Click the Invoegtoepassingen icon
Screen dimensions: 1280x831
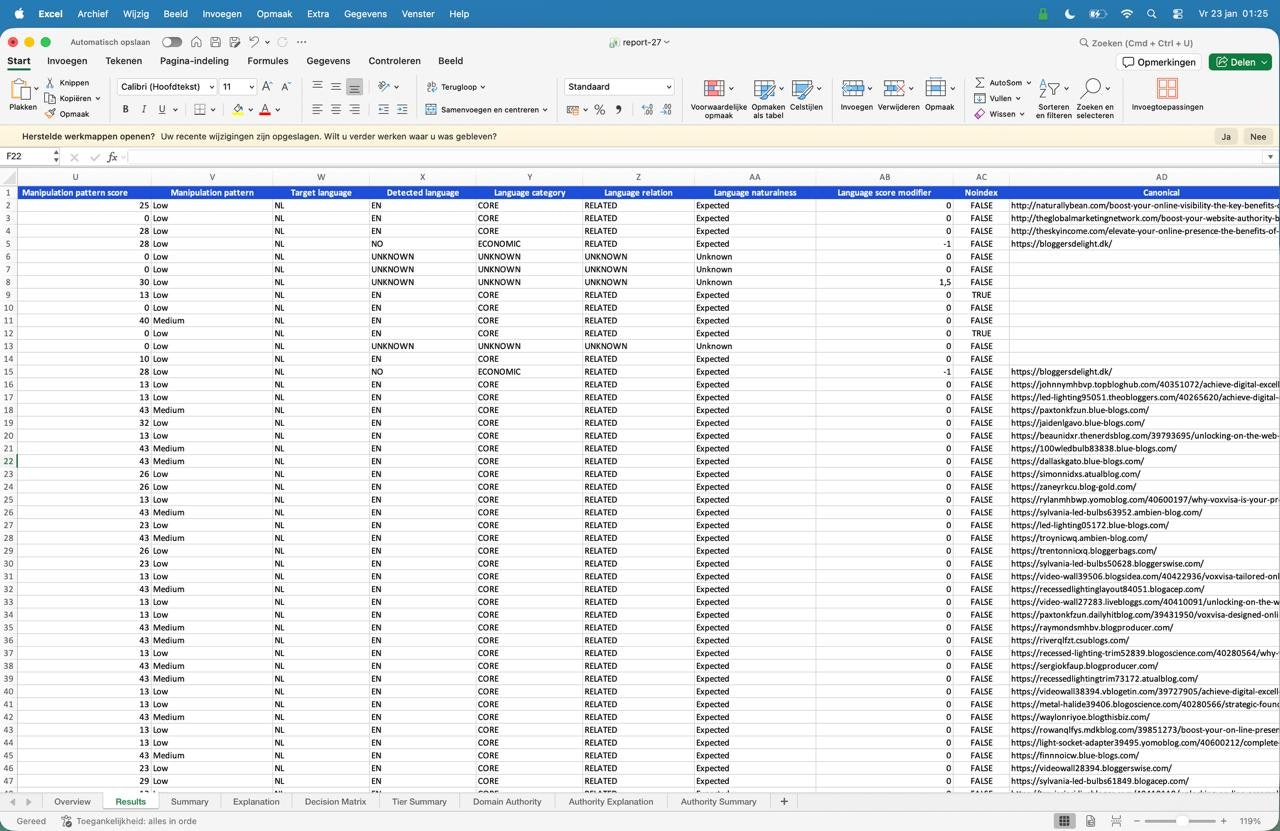(1166, 90)
